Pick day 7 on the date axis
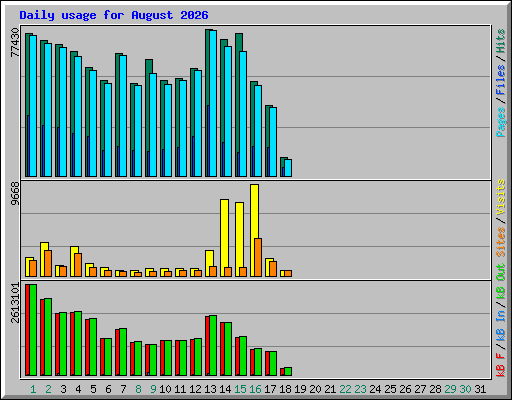This screenshot has width=512, height=400. point(123,389)
